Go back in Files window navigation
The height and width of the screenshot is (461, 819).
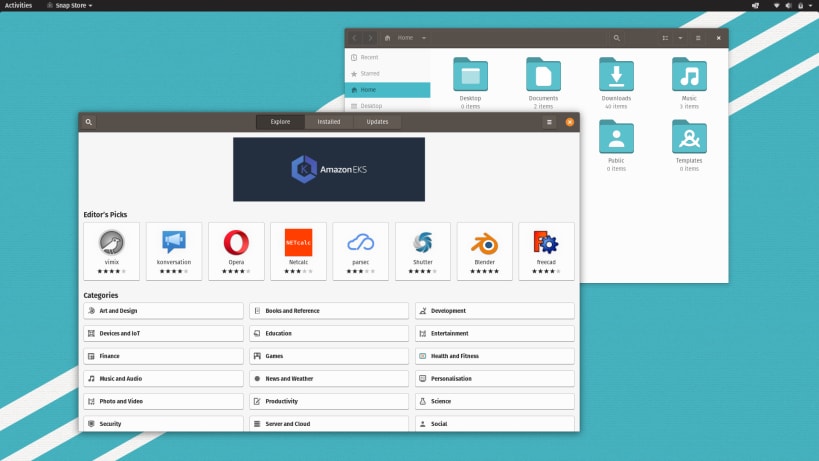(354, 38)
